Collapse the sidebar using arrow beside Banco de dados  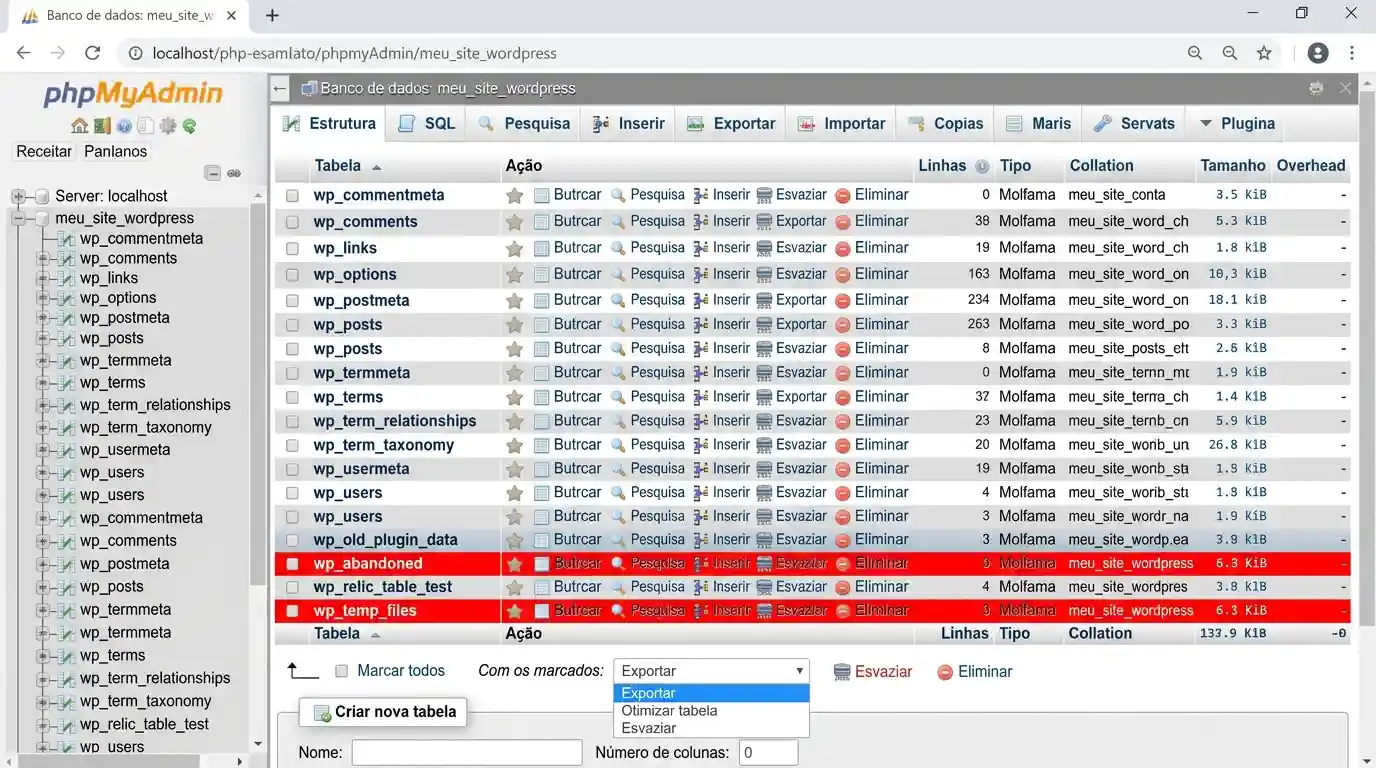(x=280, y=88)
